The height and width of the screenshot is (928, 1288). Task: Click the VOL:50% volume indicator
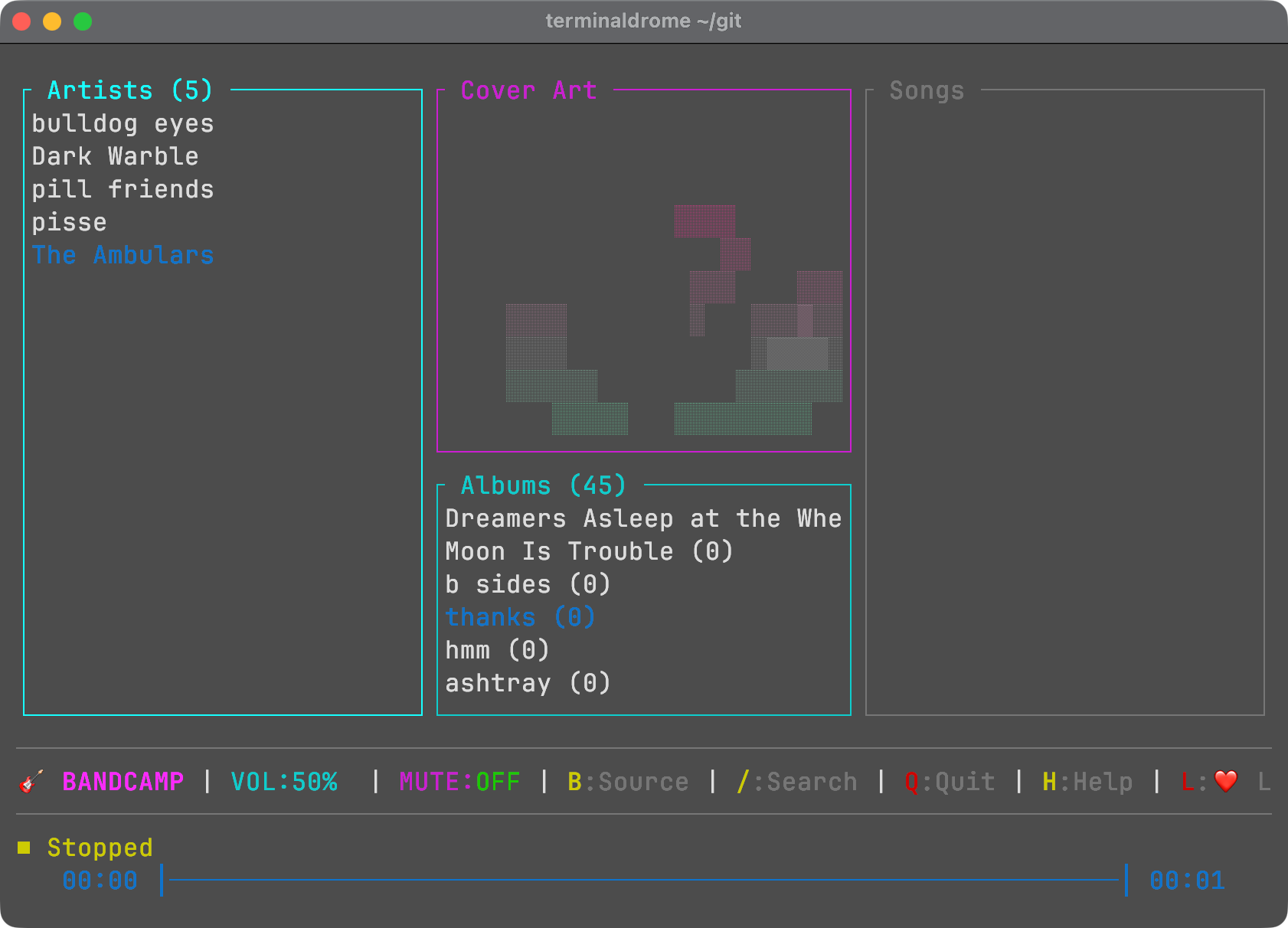tap(284, 782)
